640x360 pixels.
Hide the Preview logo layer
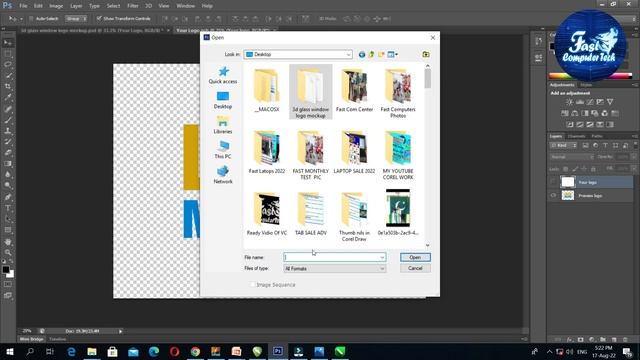coord(553,196)
